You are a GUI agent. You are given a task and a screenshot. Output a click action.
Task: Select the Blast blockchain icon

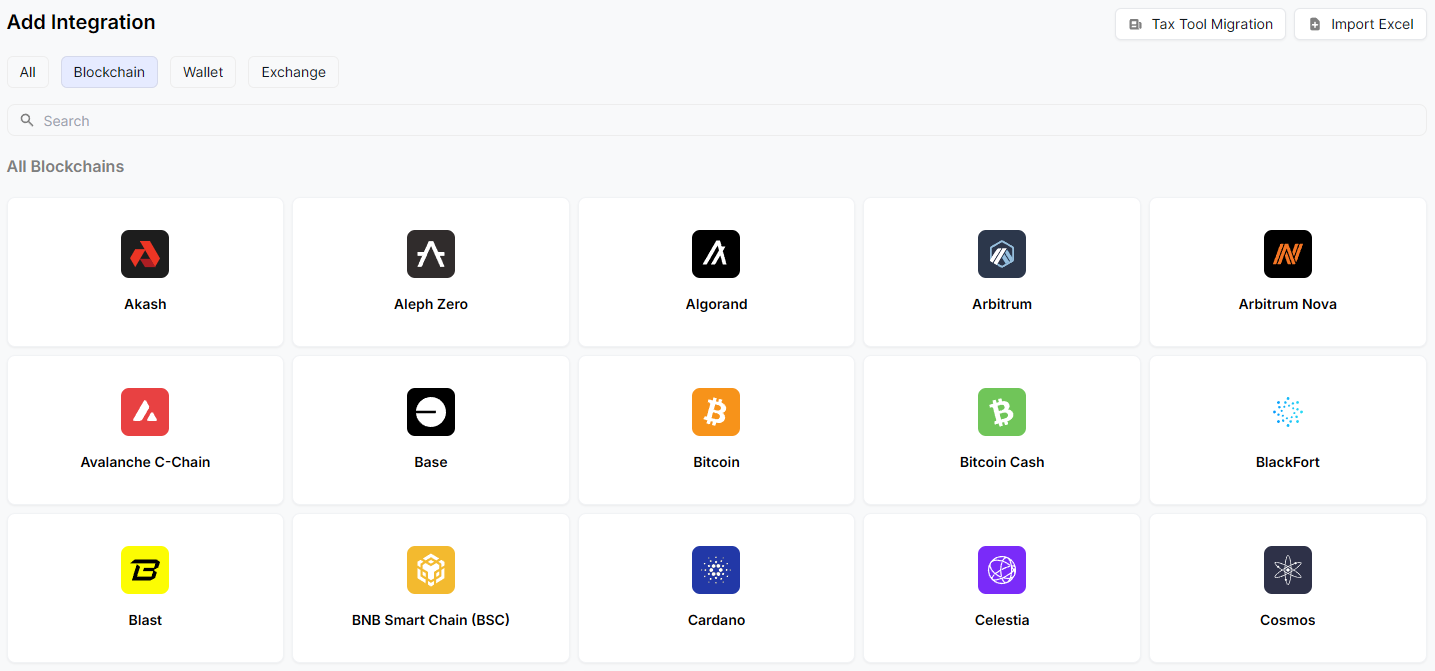click(x=145, y=588)
